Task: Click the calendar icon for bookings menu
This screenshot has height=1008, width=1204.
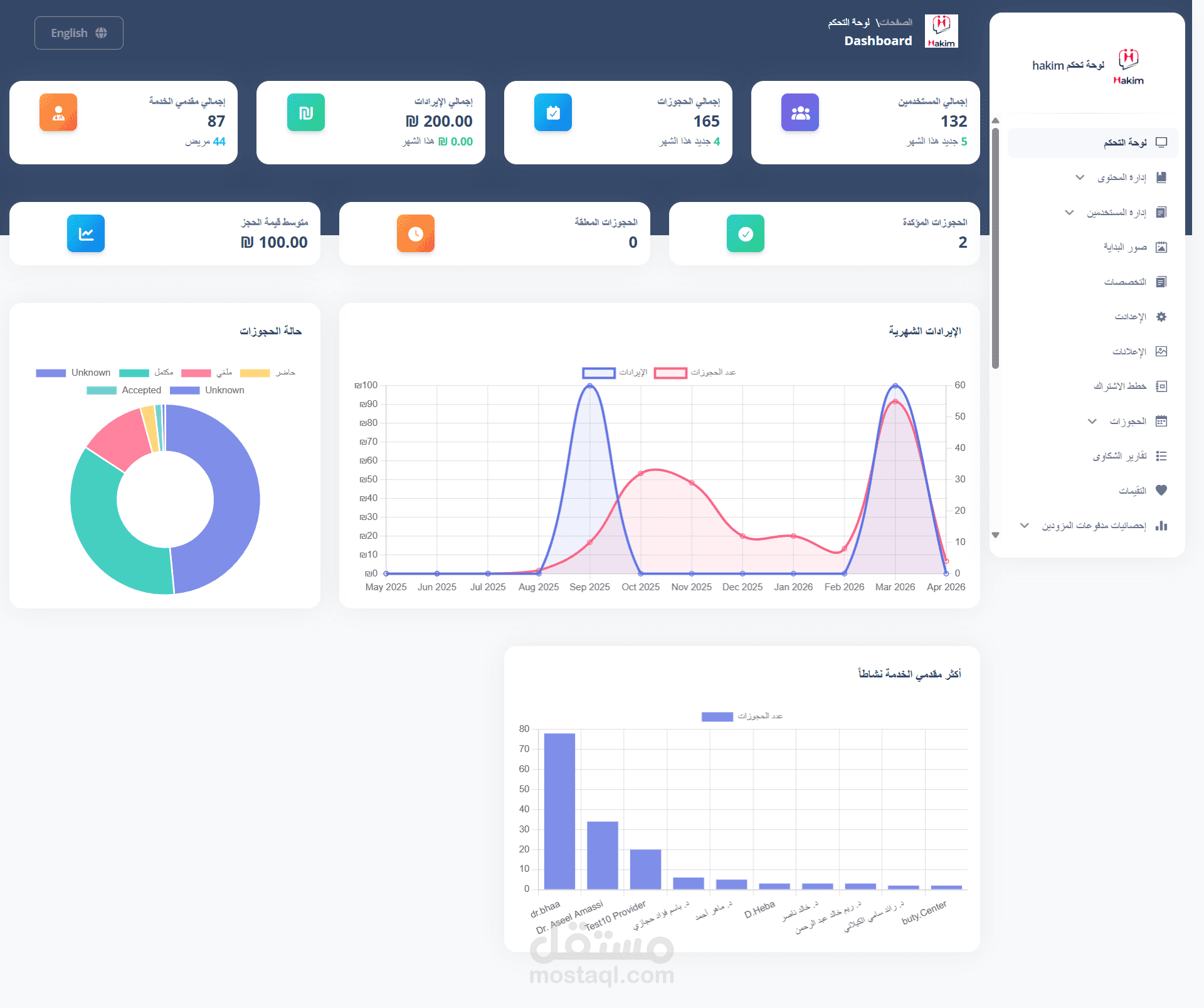Action: 1161,421
